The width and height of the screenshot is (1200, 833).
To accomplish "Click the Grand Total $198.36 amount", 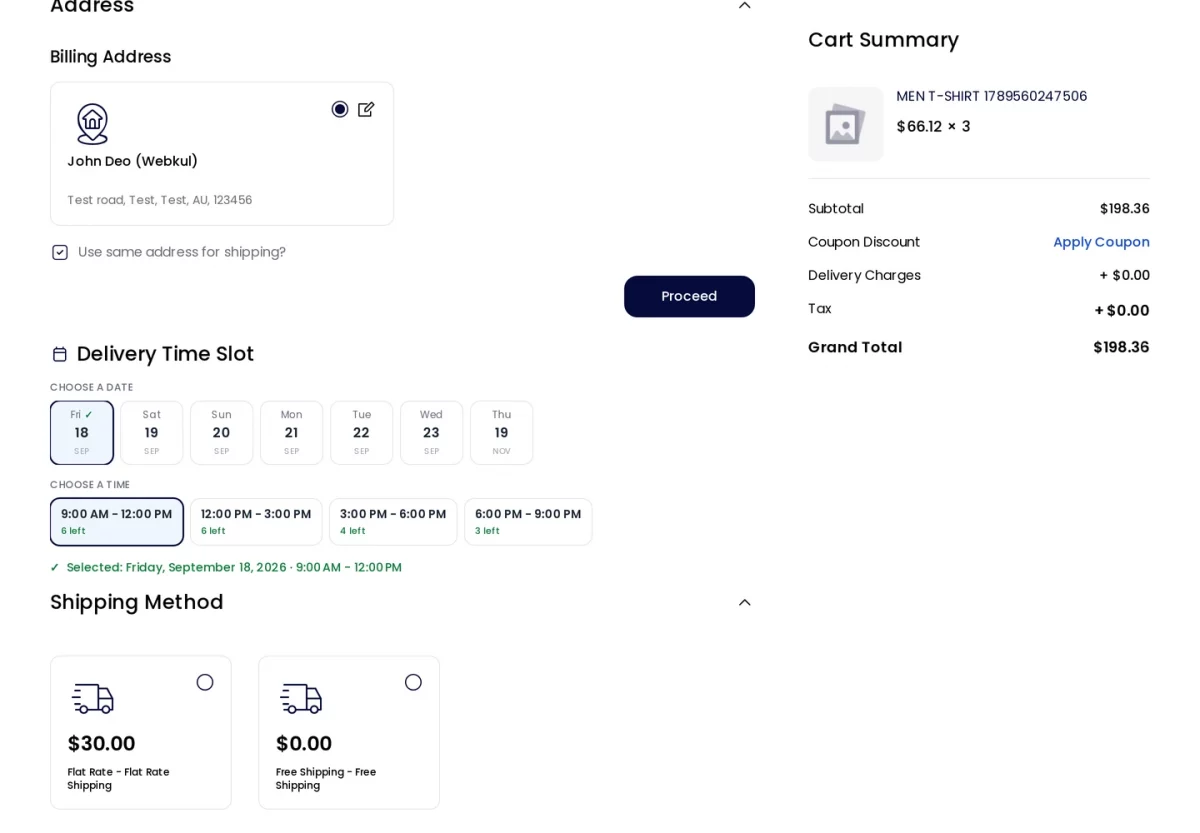I will click(1121, 347).
